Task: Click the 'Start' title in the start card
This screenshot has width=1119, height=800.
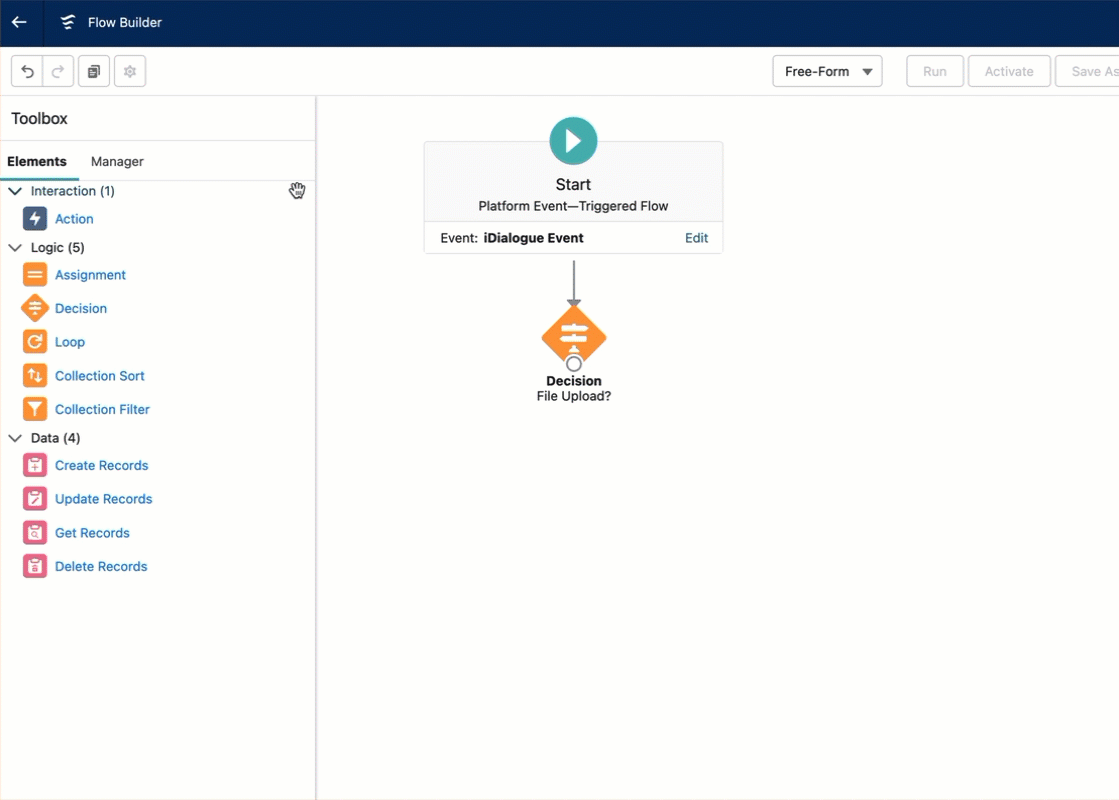Action: (573, 184)
